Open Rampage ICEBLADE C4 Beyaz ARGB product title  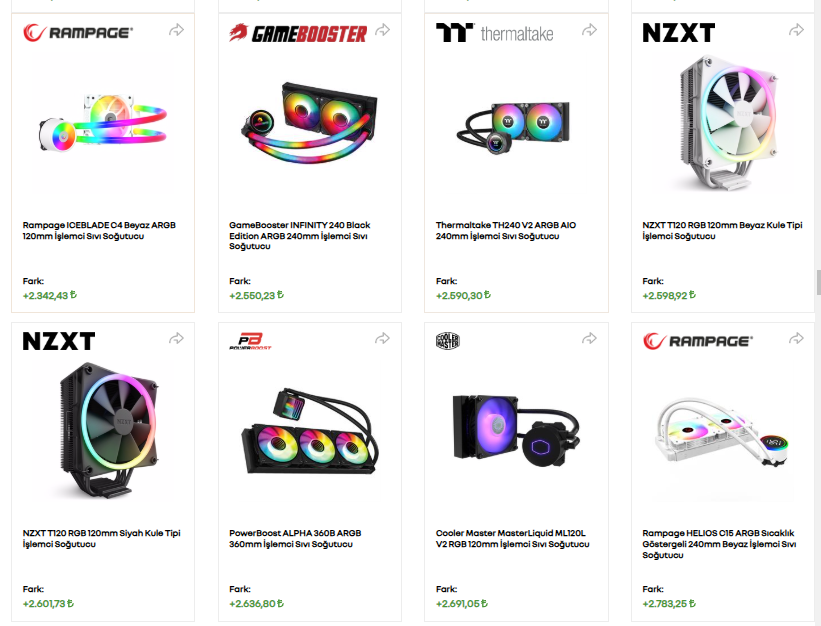tap(99, 230)
